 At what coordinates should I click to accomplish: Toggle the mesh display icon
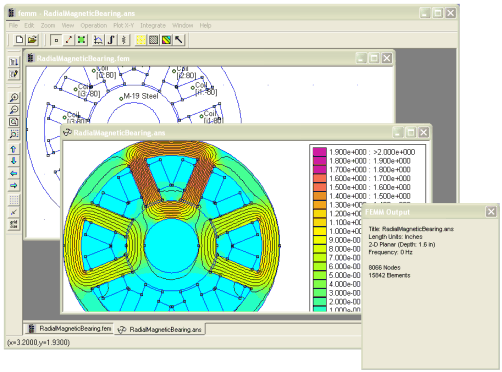point(153,40)
